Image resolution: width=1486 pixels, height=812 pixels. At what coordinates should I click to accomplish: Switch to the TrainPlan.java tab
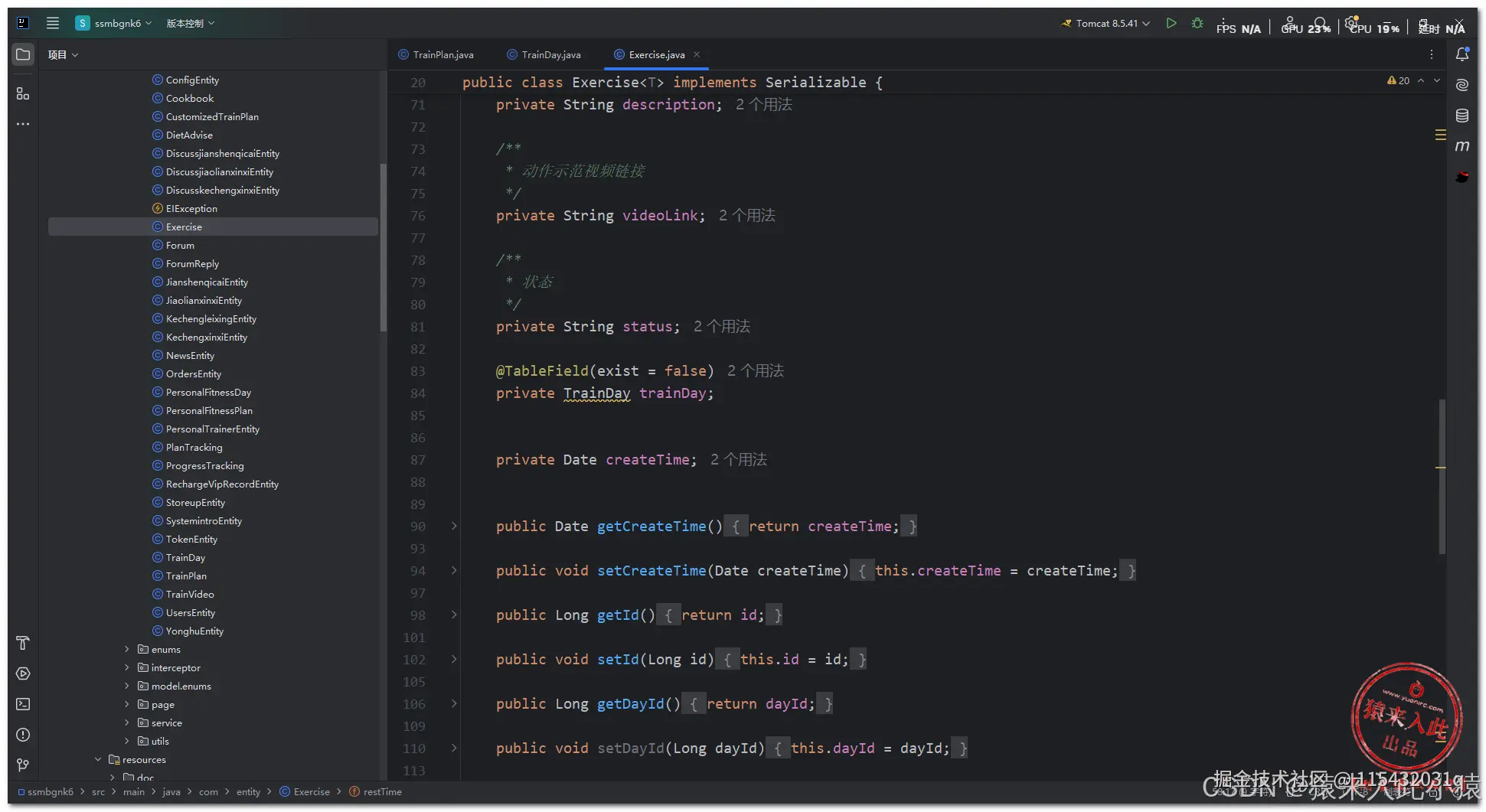(x=436, y=54)
